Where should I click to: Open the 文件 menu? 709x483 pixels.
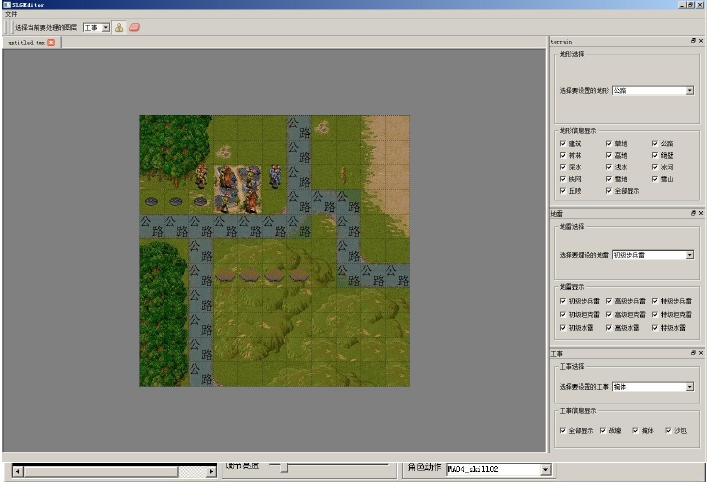point(11,14)
